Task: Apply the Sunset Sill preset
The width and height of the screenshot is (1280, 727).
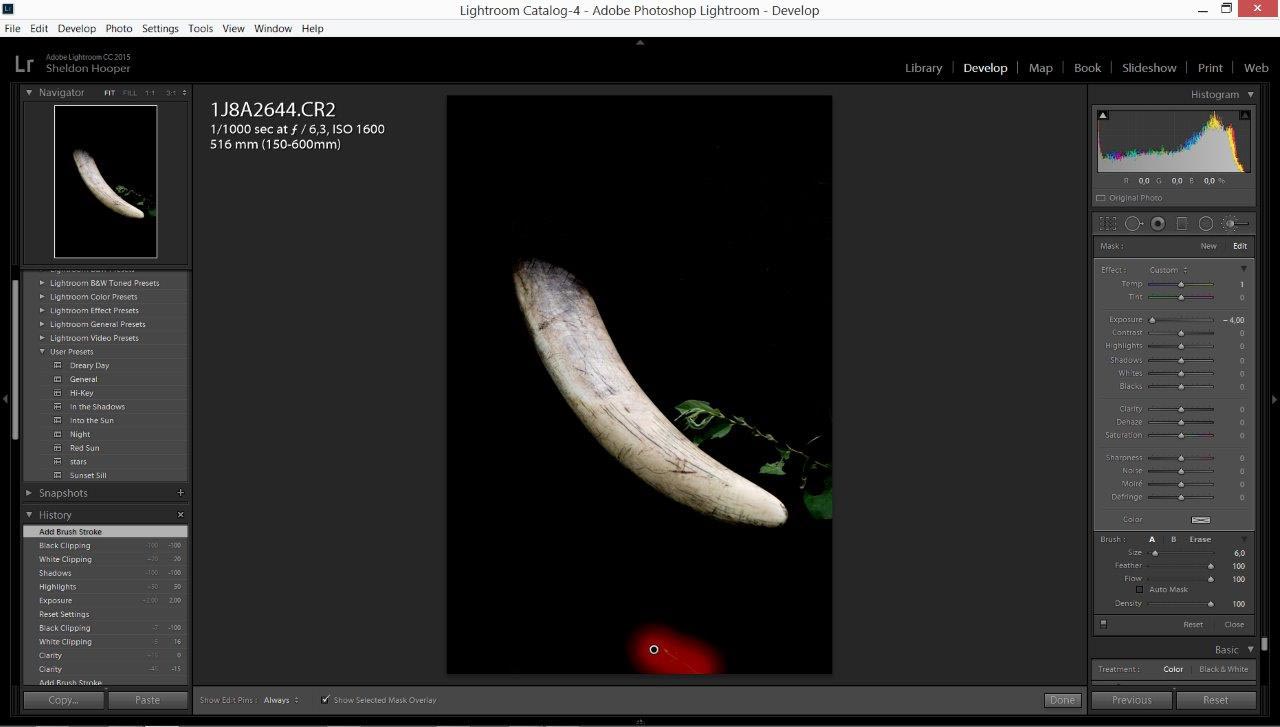Action: click(88, 476)
